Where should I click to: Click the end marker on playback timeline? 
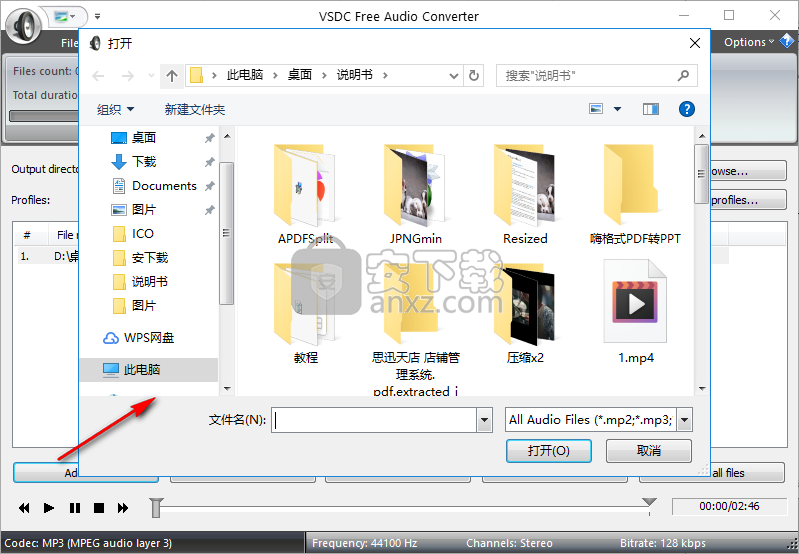pyautogui.click(x=649, y=504)
